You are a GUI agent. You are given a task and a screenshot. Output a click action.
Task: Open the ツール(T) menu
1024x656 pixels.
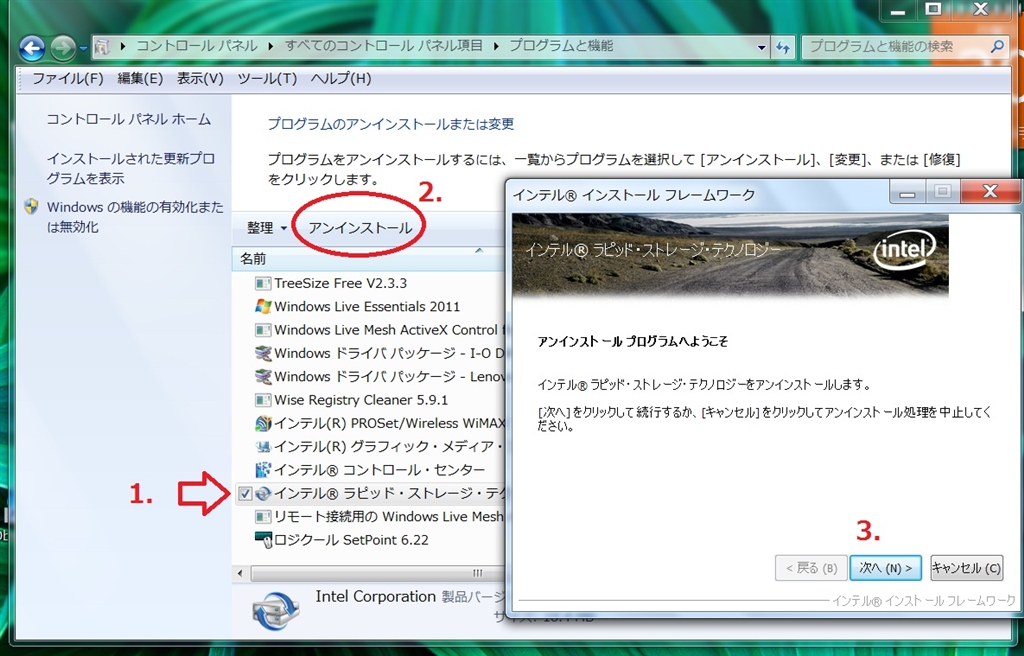coord(267,78)
